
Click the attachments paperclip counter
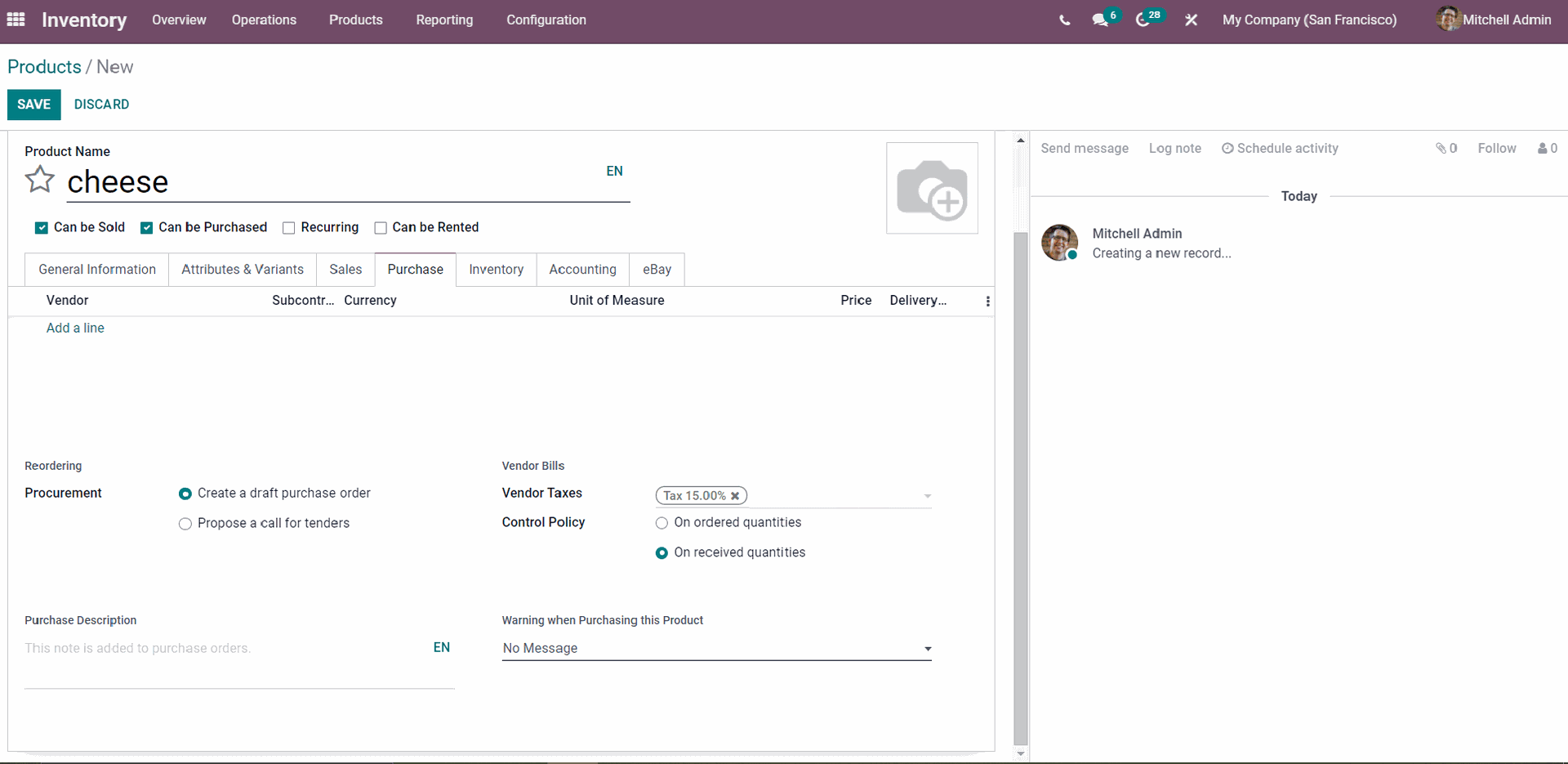1446,149
